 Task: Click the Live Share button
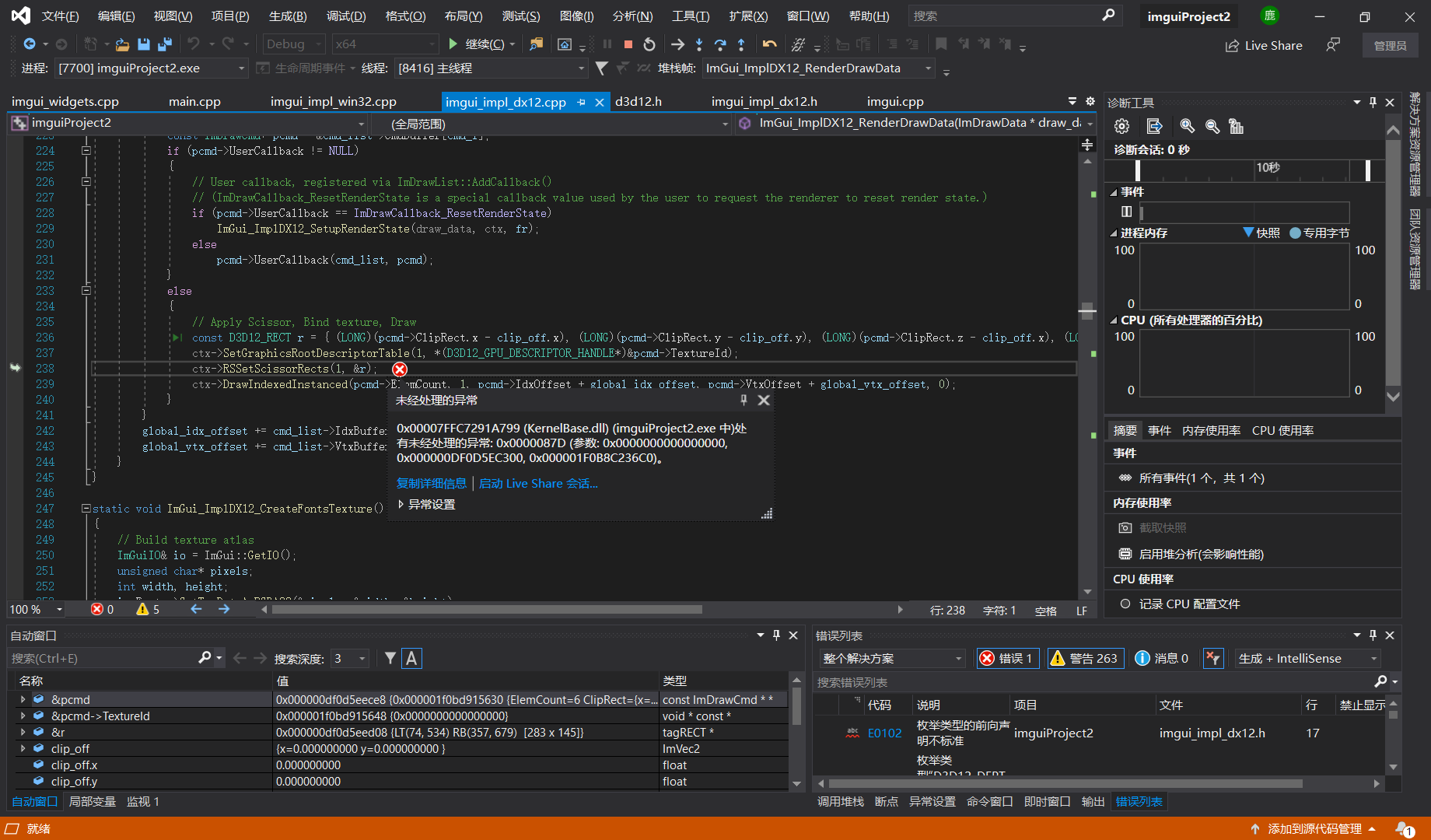[x=1264, y=45]
